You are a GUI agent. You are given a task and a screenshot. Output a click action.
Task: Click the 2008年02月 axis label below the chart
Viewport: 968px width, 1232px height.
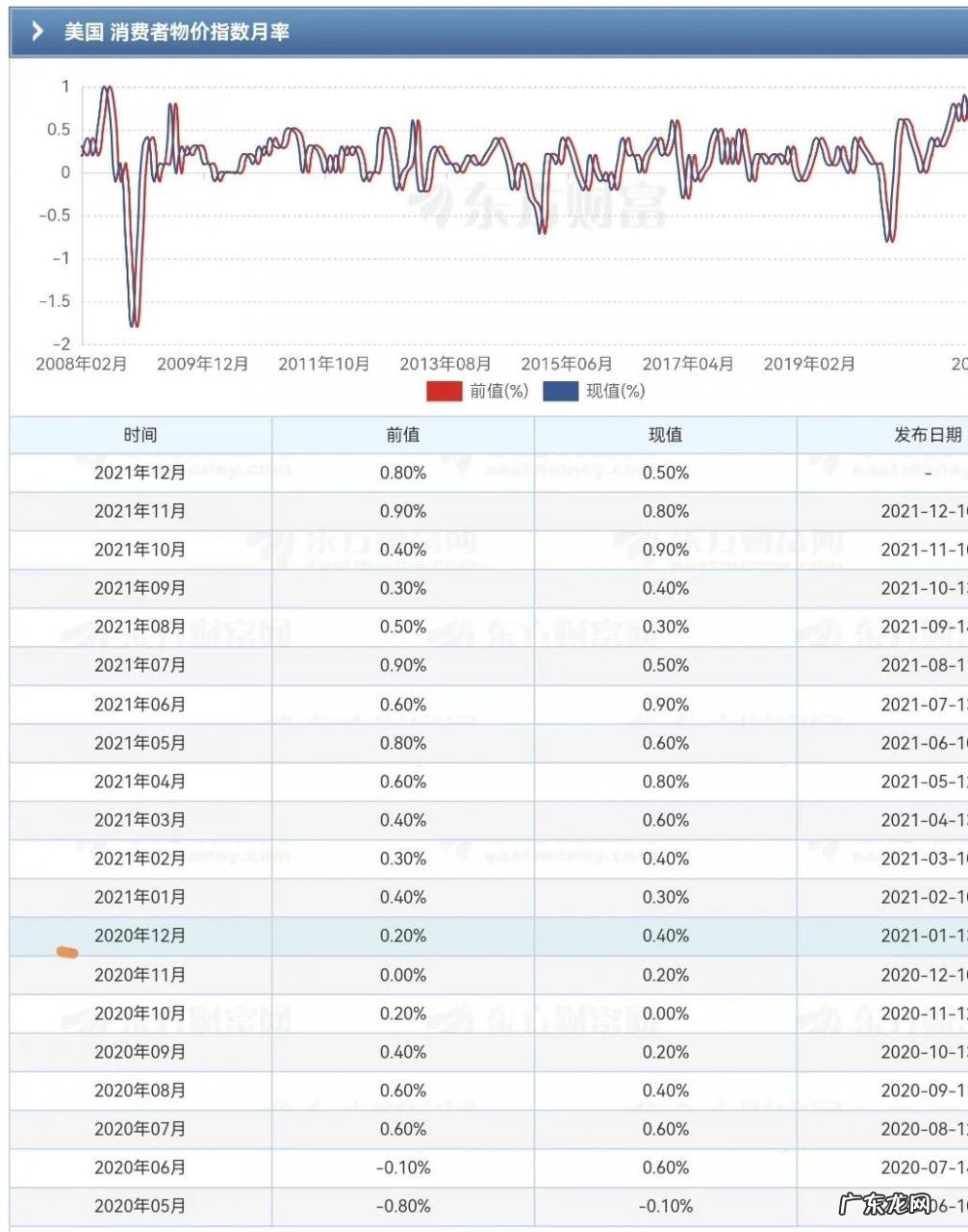point(82,365)
